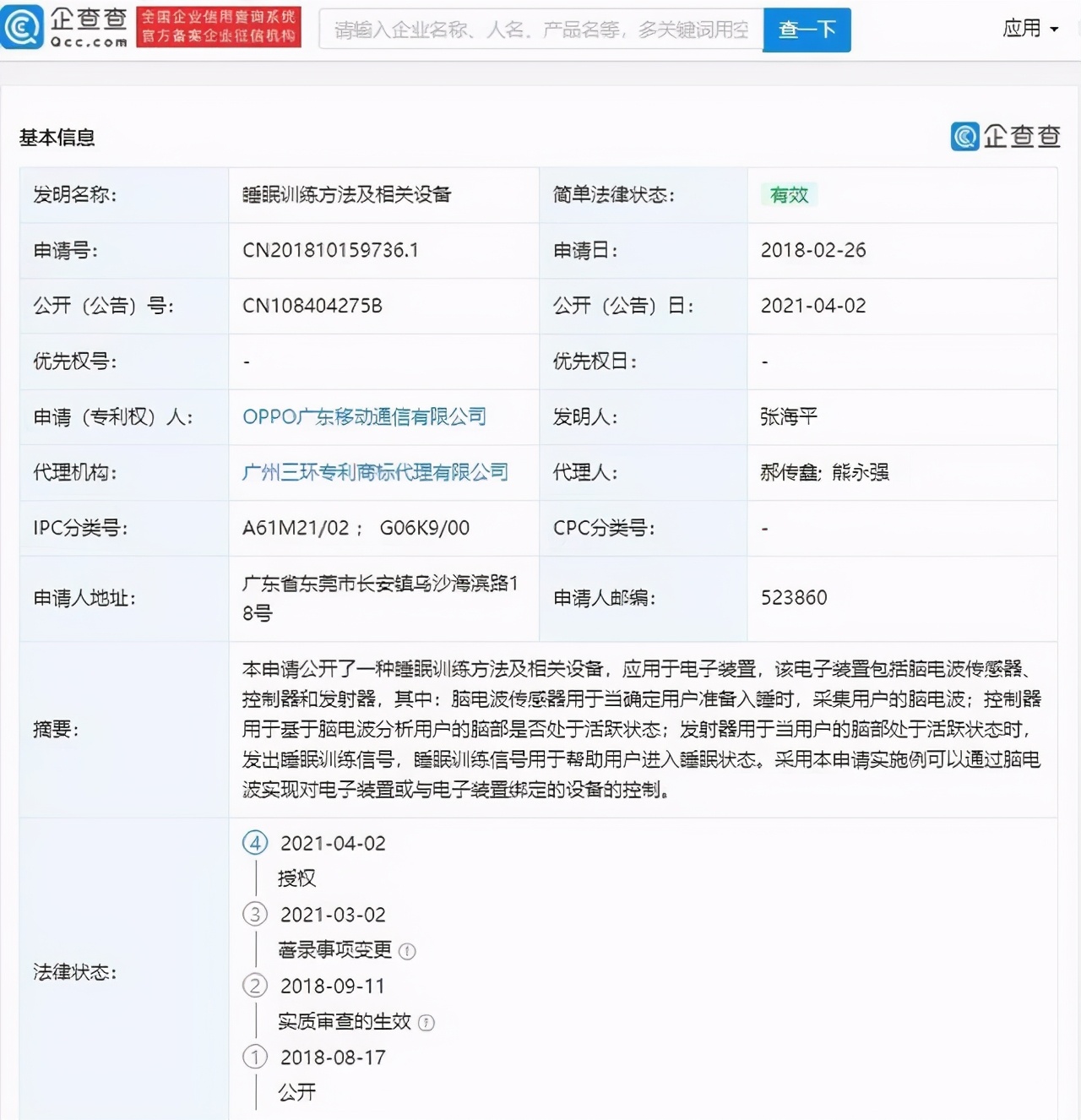1081x1120 pixels.
Task: Click the green 有效 legal status badge
Action: pos(788,194)
